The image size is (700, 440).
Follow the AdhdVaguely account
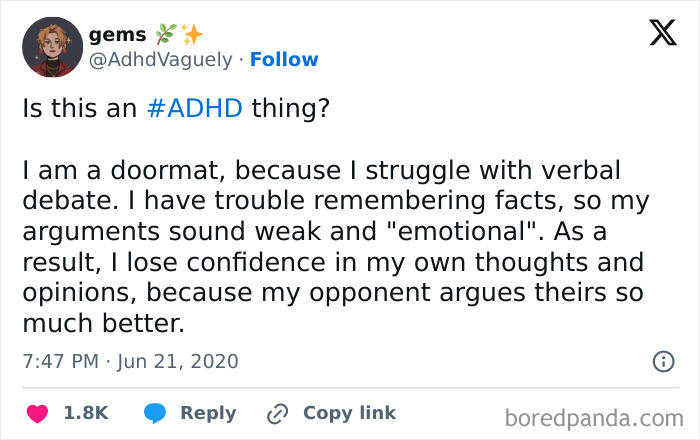(284, 59)
